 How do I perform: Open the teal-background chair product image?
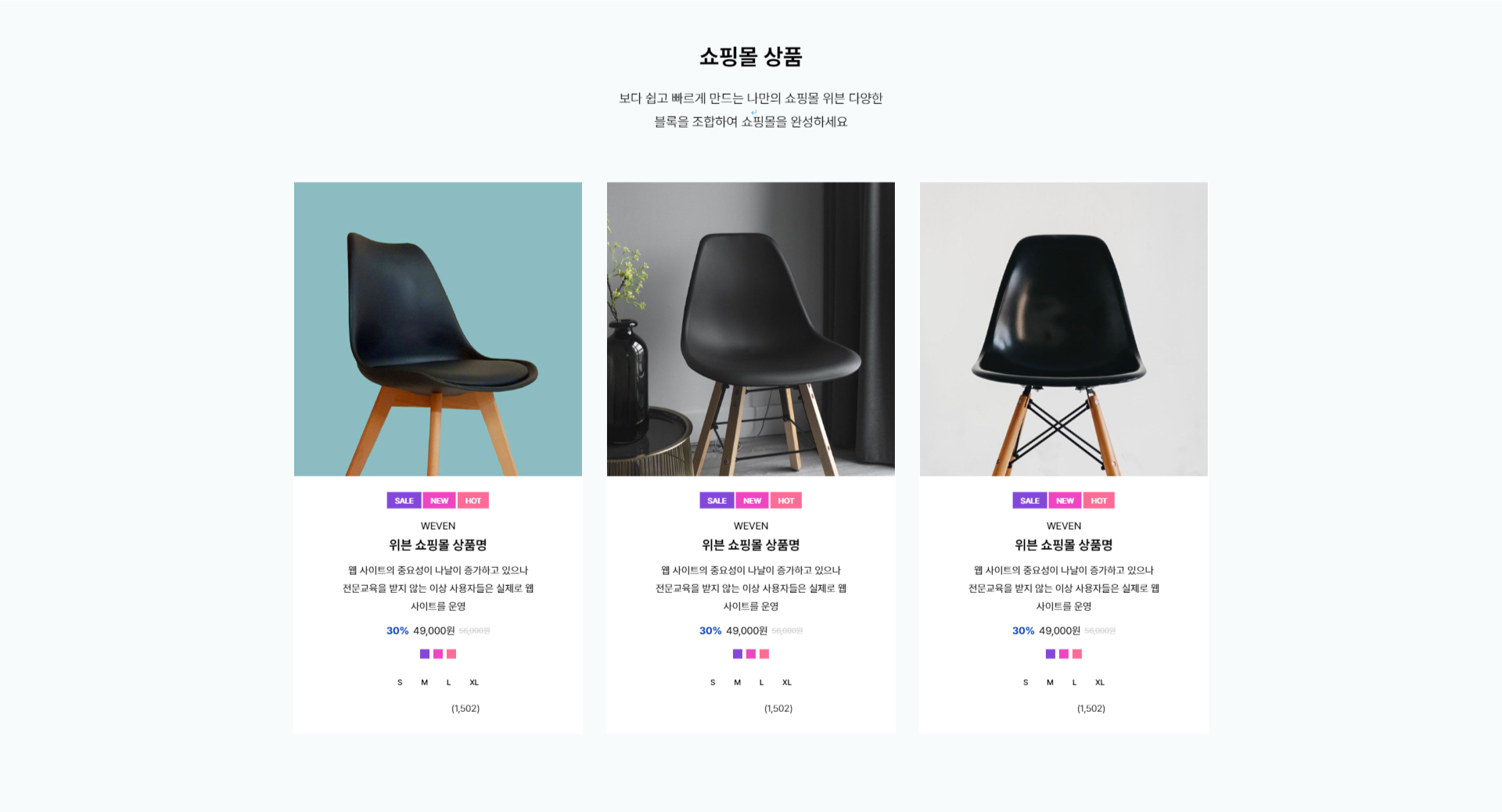click(x=438, y=329)
